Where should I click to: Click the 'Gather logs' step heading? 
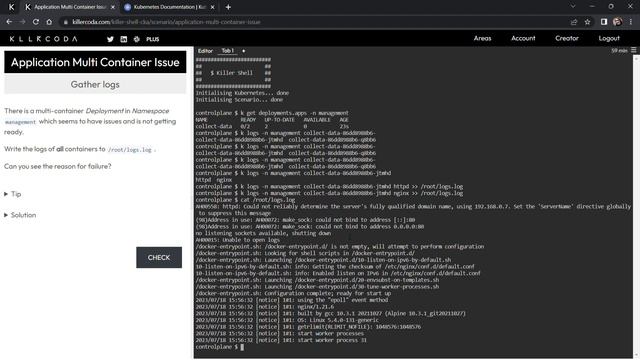(x=95, y=84)
